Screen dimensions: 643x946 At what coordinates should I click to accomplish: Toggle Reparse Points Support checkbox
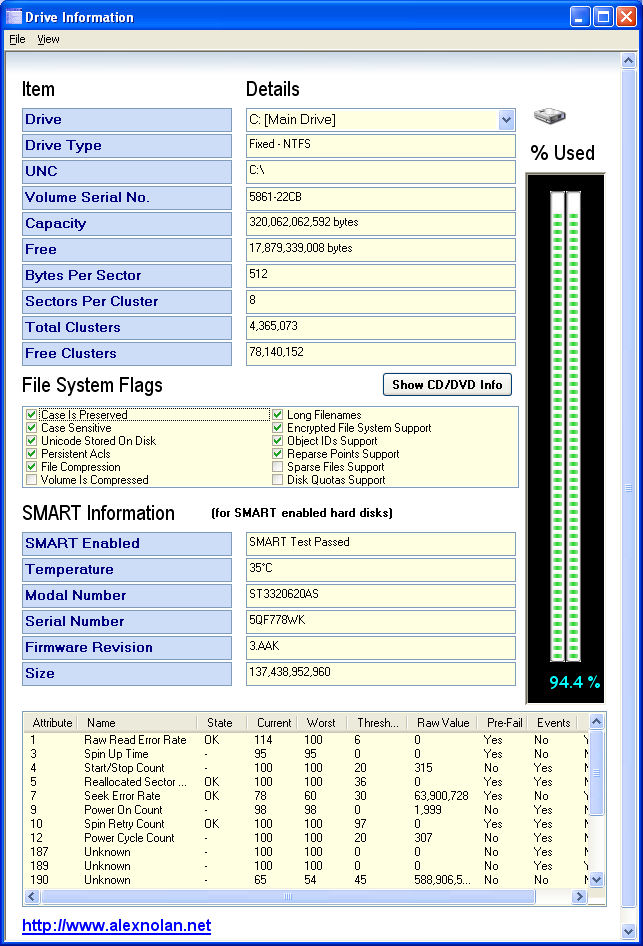(277, 454)
